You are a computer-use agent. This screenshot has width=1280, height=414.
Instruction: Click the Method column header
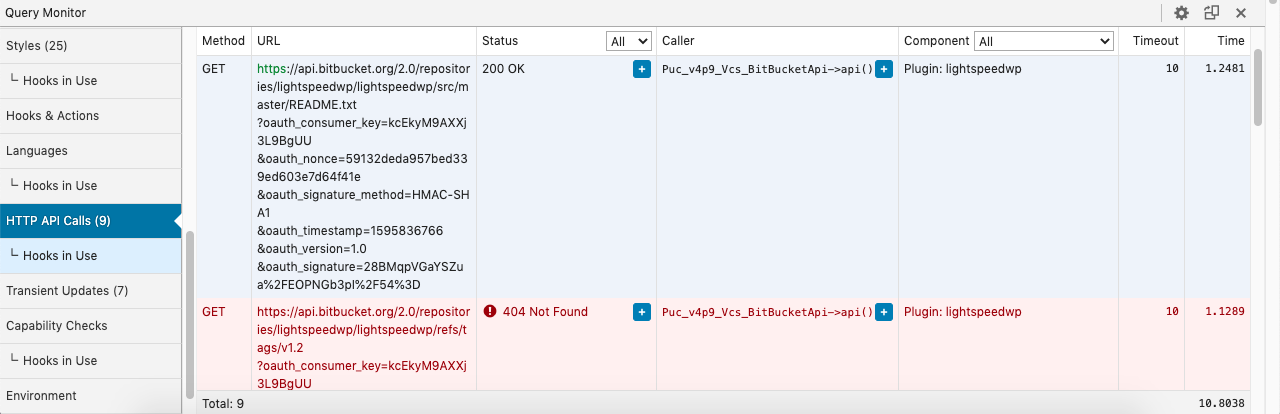coord(223,41)
